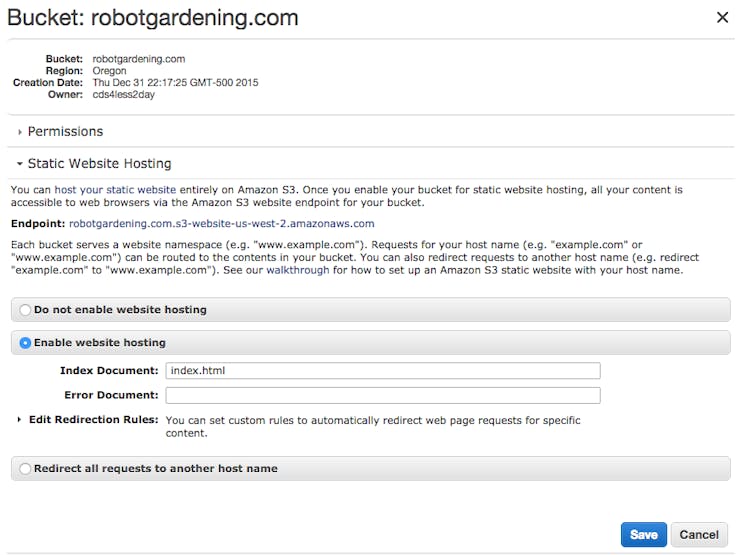Click the Permissions section header

tap(65, 131)
